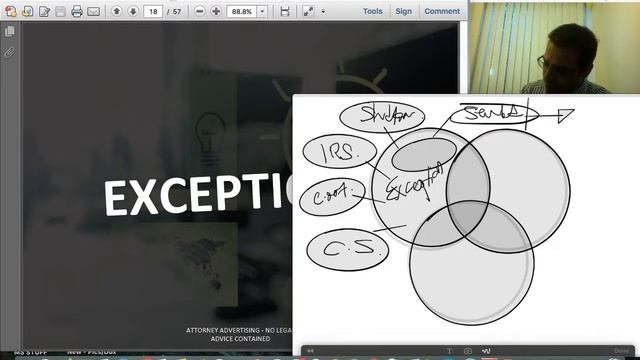Enter full screen view with expand icon

309,11
